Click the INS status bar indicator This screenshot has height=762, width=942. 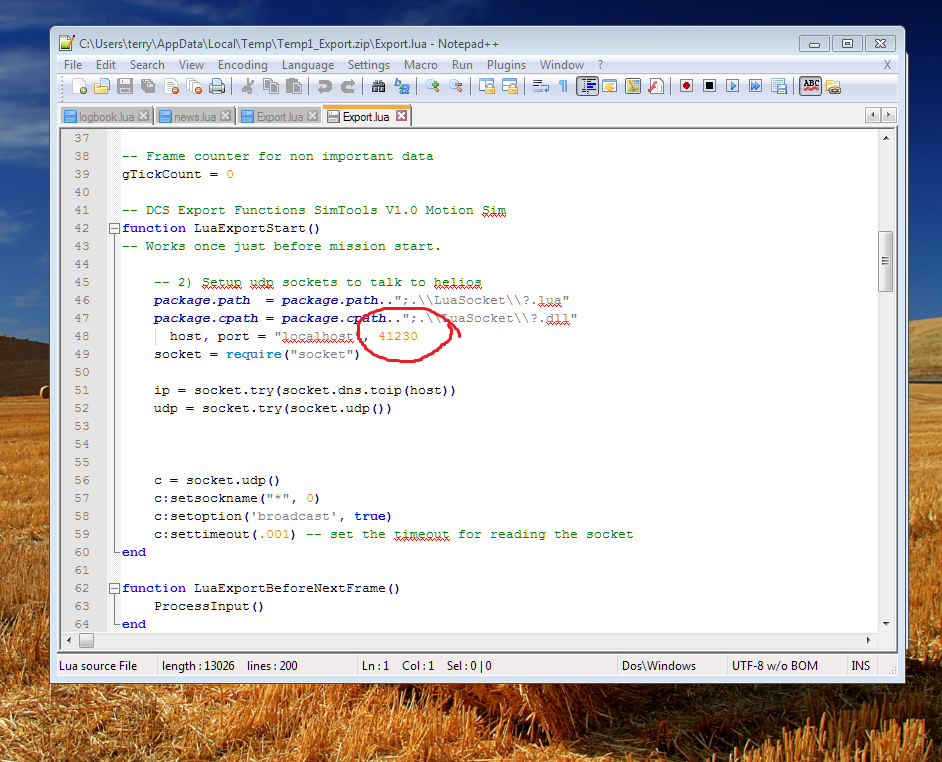click(860, 666)
